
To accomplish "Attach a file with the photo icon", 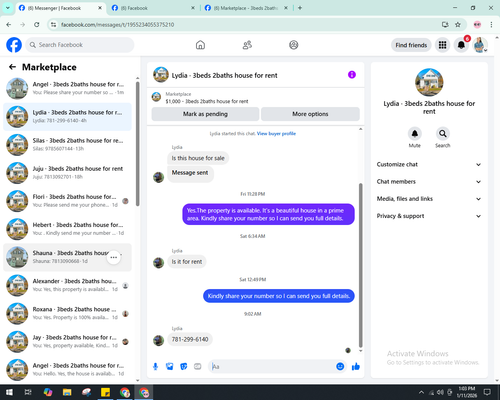I will (169, 367).
